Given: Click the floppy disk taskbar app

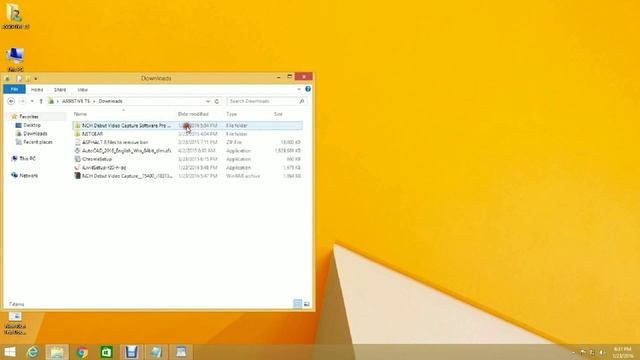Looking at the screenshot, I should (x=131, y=352).
